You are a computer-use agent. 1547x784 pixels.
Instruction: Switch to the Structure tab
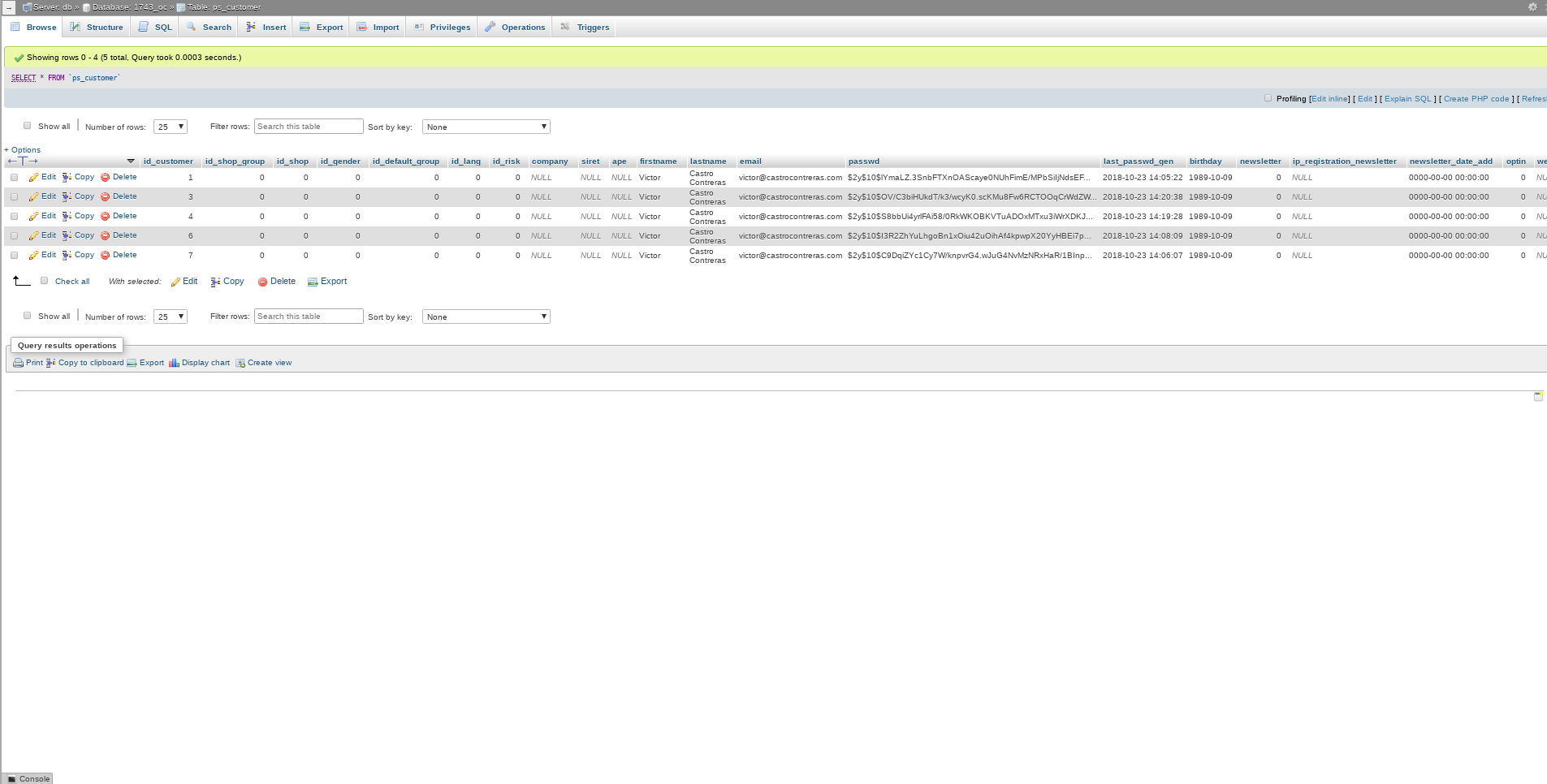[x=105, y=27]
